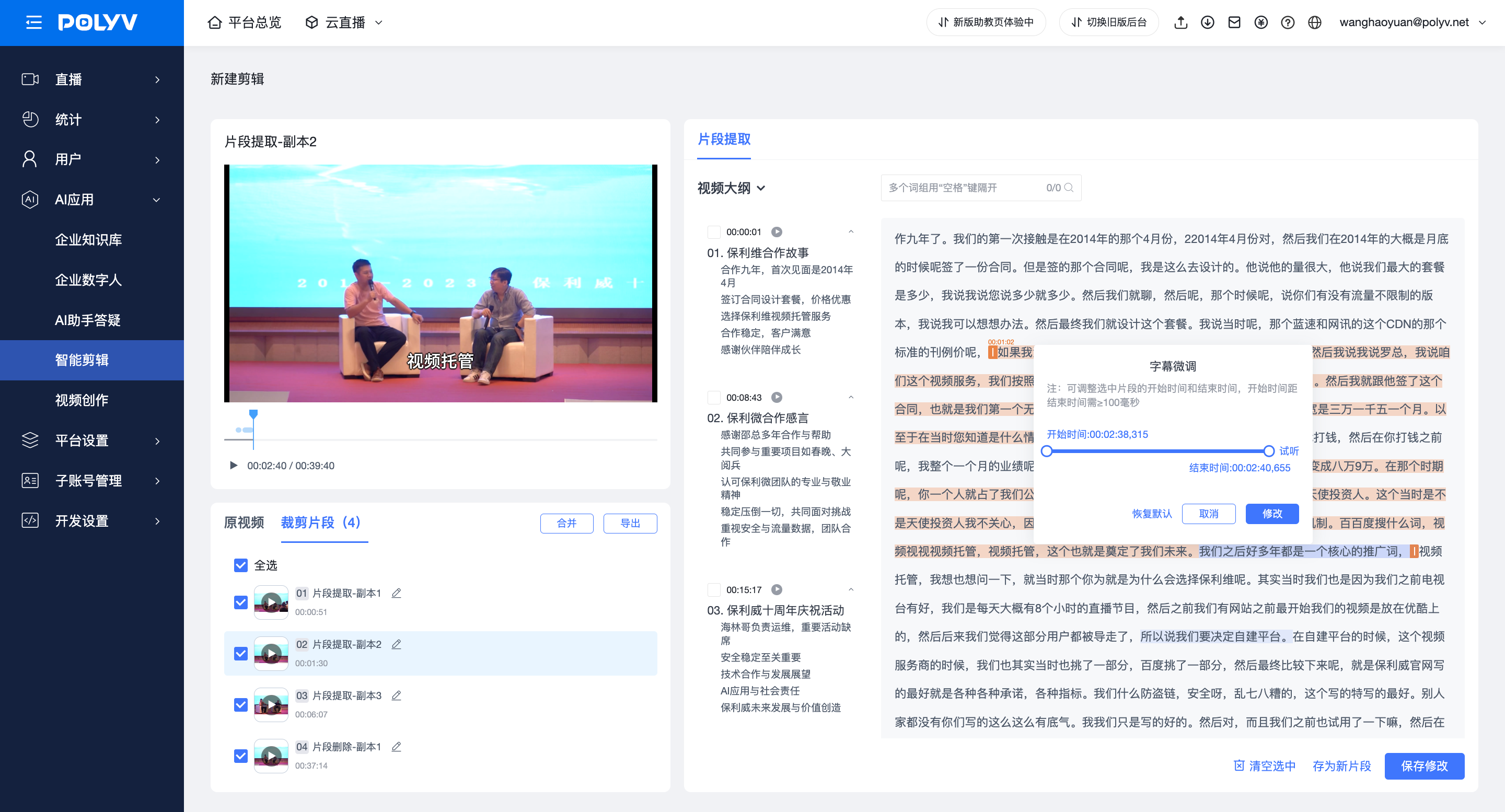The image size is (1505, 812).
Task: Expand the 统计 sidebar menu
Action: pos(92,120)
